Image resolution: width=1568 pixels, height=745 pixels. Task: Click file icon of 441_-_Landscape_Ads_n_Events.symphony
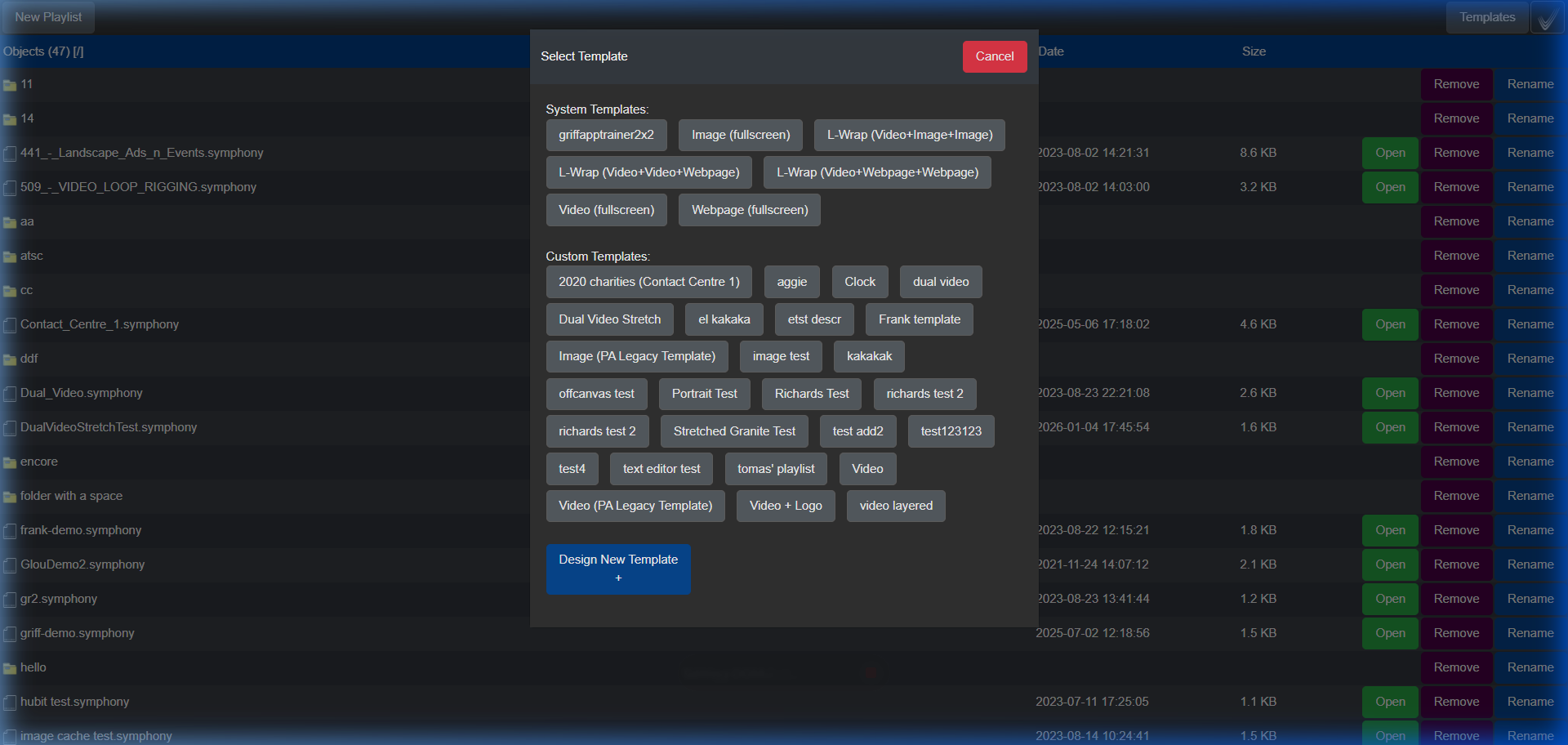point(10,154)
